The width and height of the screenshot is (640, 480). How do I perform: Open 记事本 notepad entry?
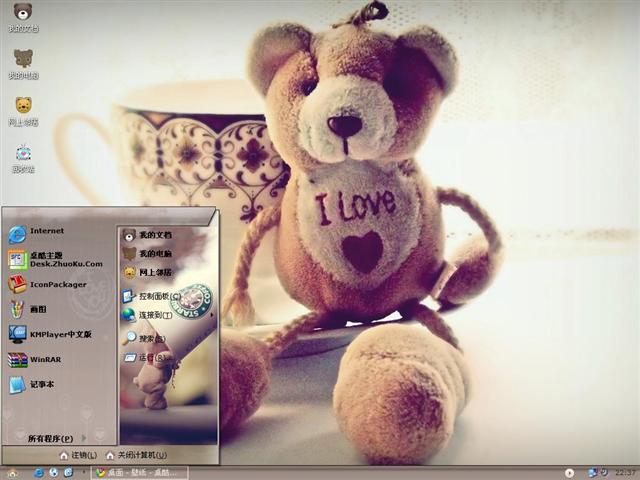[x=31, y=384]
